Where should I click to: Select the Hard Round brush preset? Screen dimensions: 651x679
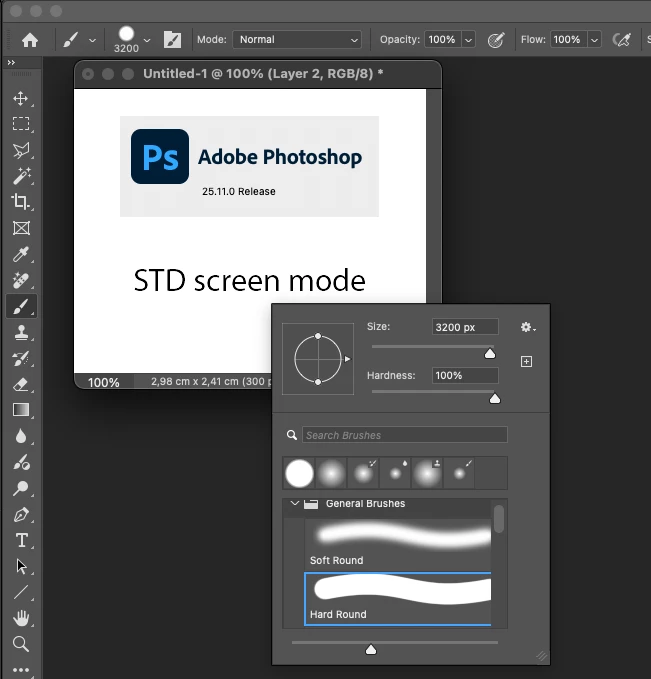[398, 599]
